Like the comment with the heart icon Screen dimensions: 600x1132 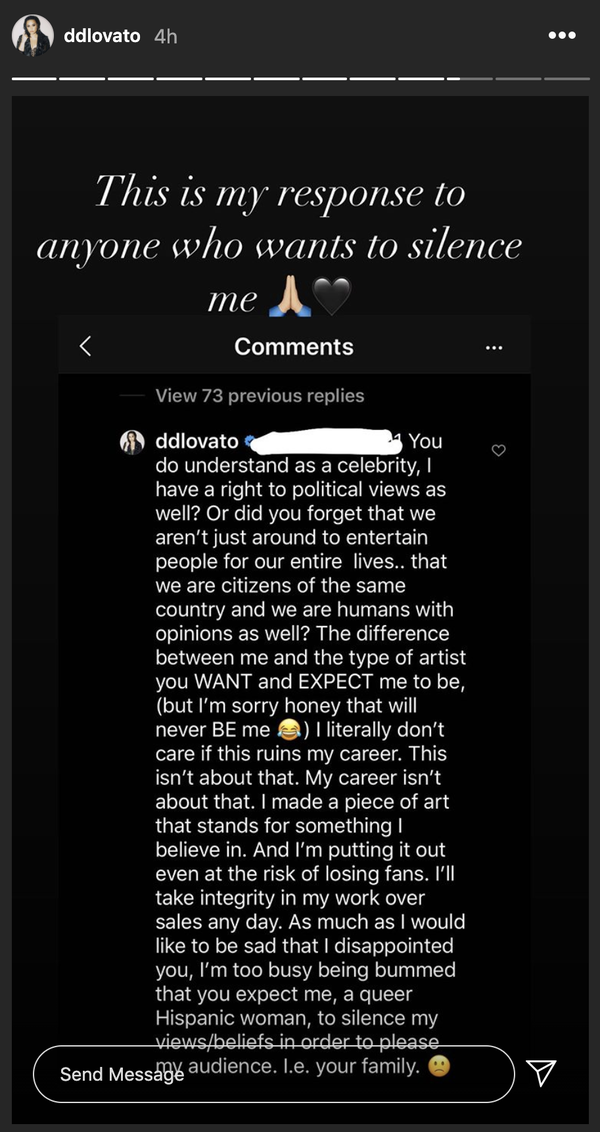coord(499,451)
